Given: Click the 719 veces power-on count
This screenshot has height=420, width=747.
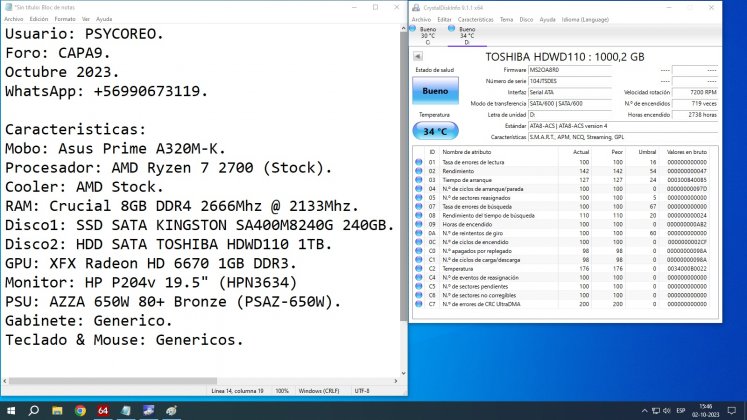Looking at the screenshot, I should point(695,103).
